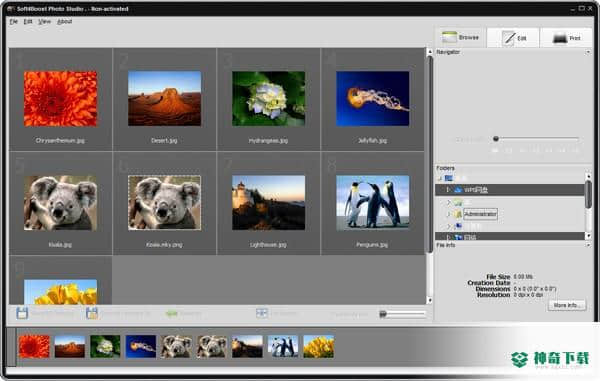Click the red chrysanthemum in the filmstrip
The height and width of the screenshot is (381, 600).
click(34, 347)
